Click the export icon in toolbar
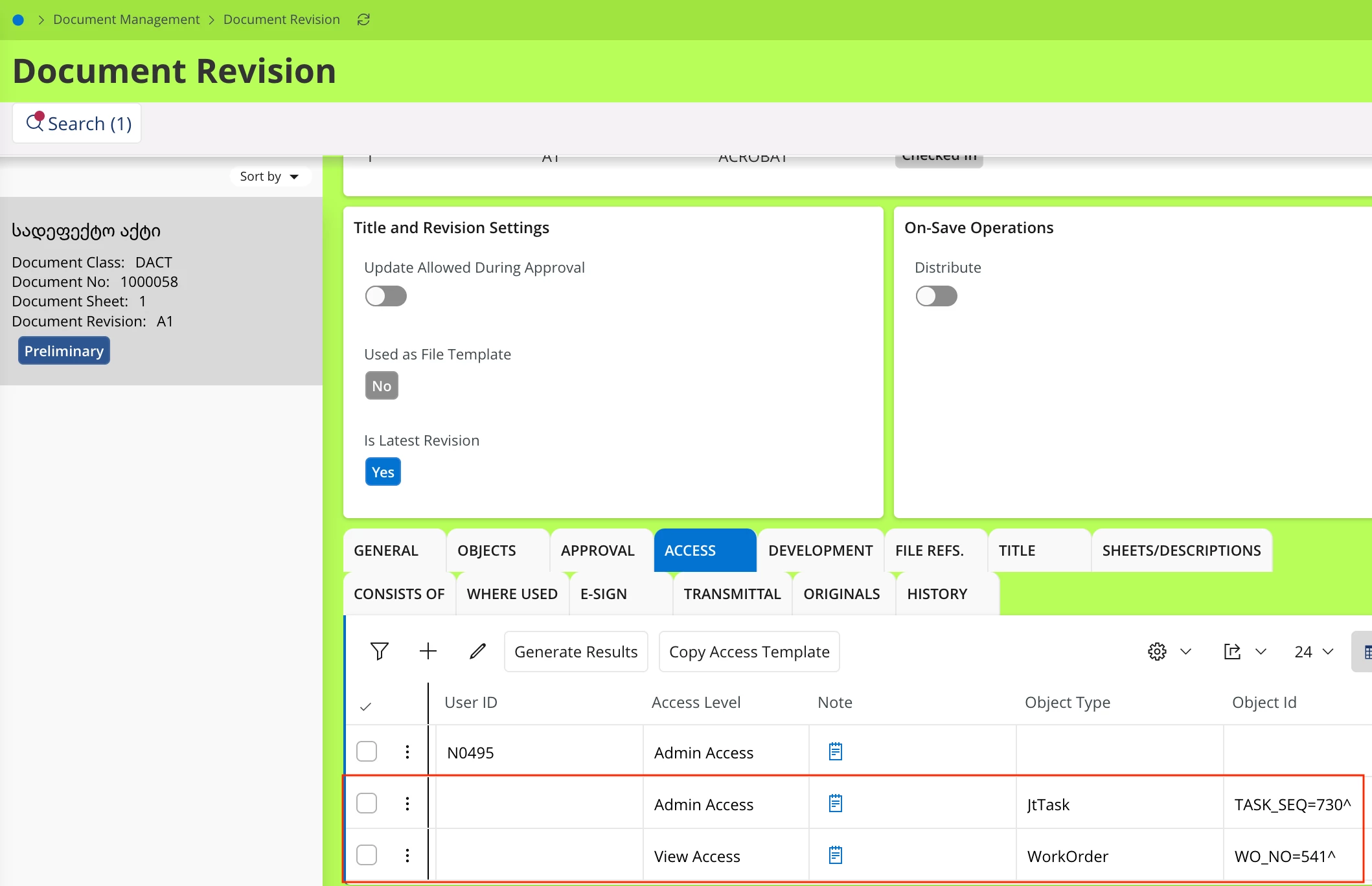 [1232, 651]
